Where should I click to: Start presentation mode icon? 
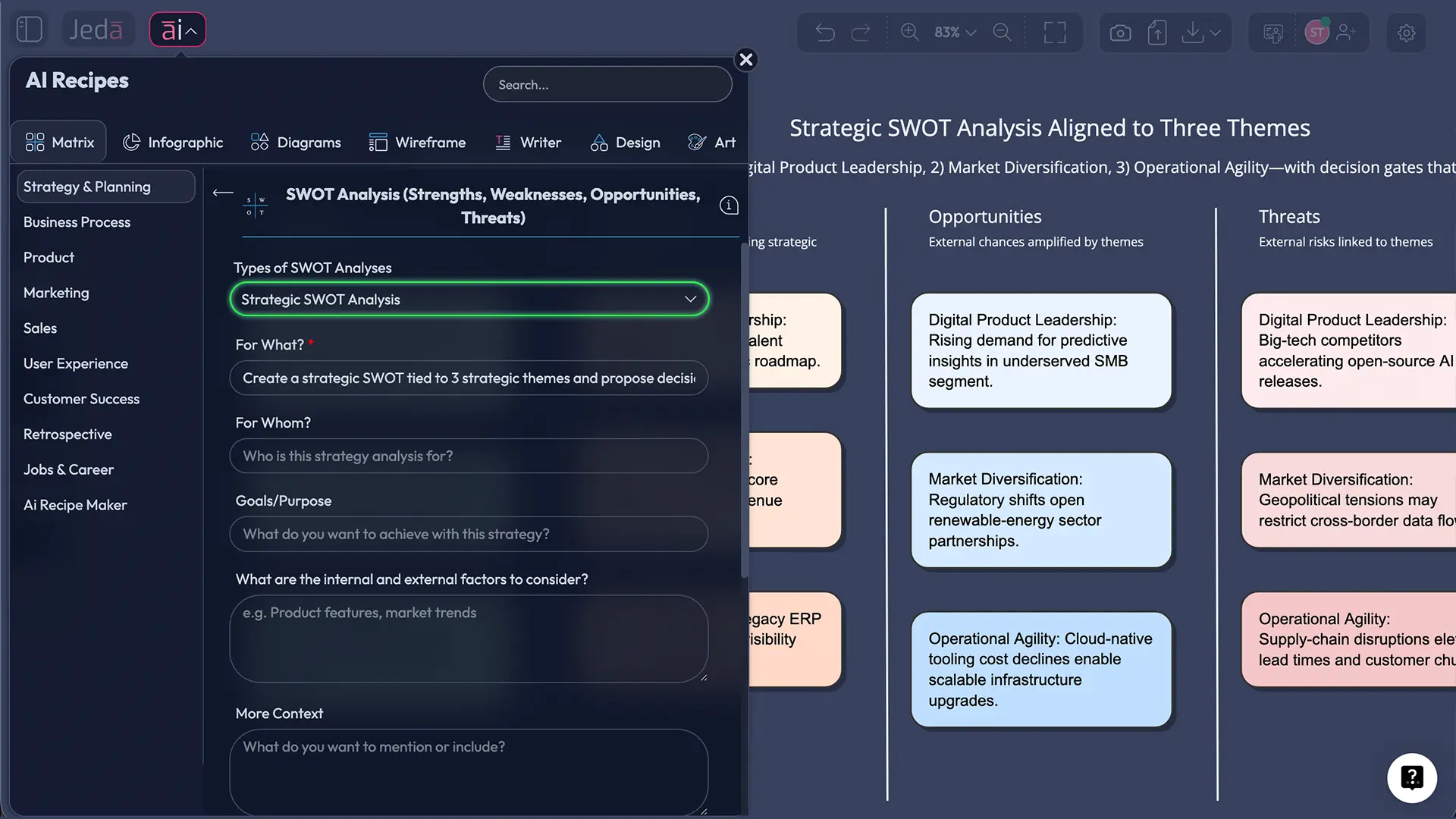click(x=1273, y=33)
